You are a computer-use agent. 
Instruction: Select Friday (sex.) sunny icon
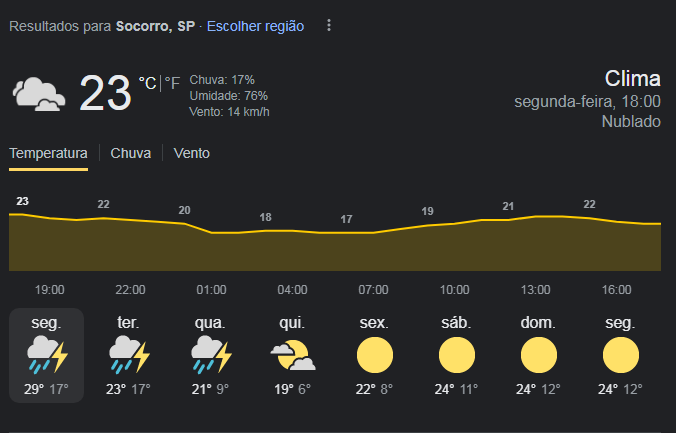click(375, 355)
